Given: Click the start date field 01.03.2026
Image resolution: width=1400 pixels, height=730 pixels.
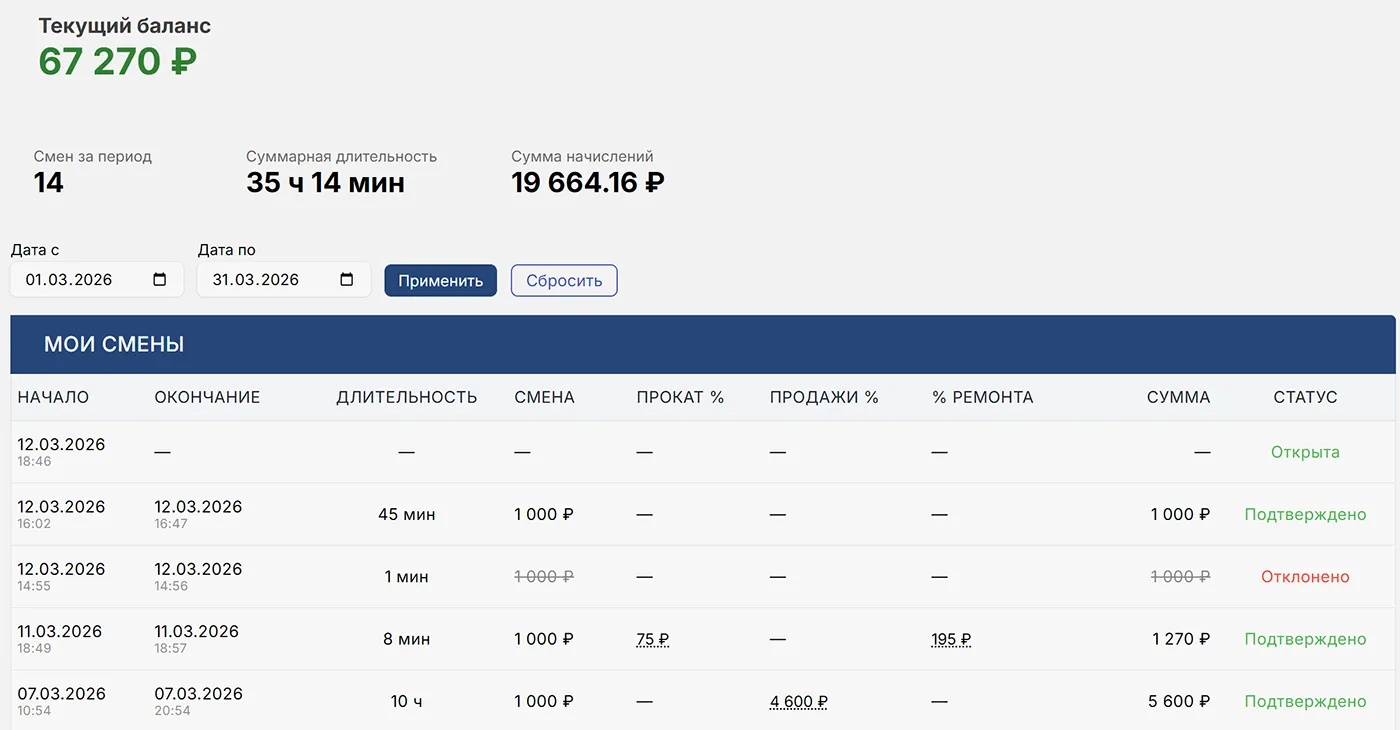Looking at the screenshot, I should point(70,280).
